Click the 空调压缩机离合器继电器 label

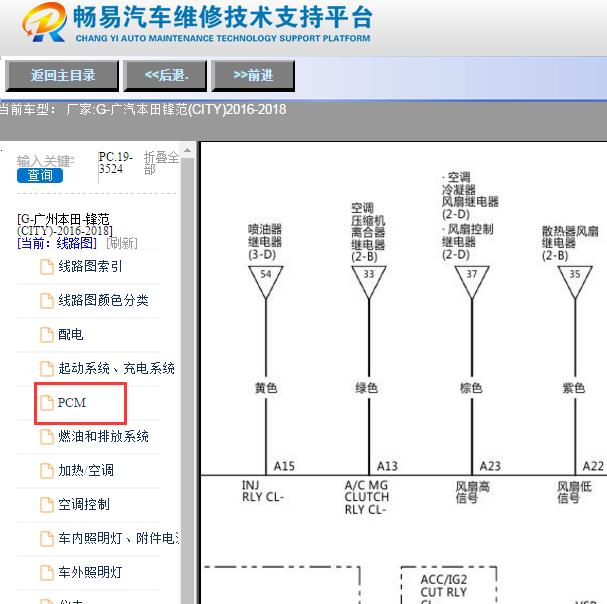368,232
